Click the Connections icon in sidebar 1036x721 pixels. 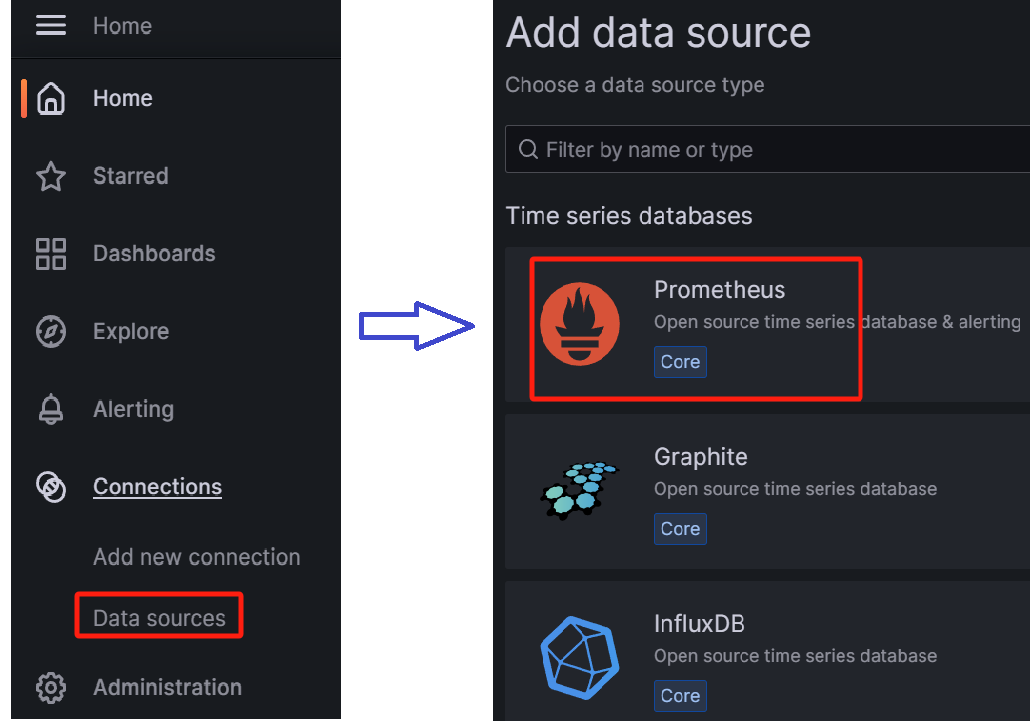point(51,487)
